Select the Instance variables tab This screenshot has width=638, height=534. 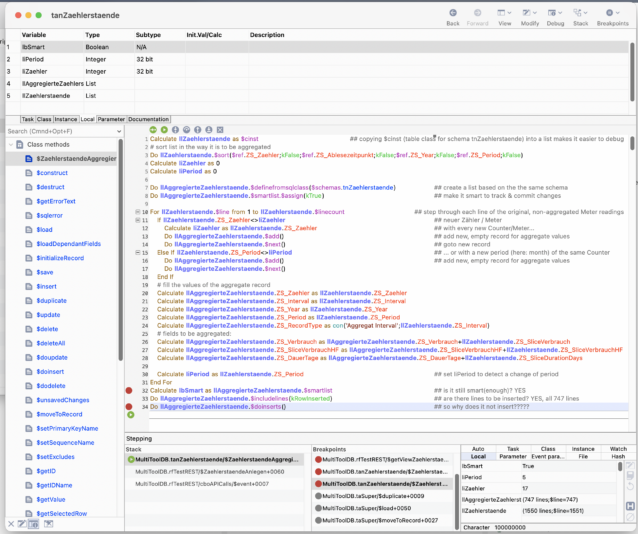67,119
